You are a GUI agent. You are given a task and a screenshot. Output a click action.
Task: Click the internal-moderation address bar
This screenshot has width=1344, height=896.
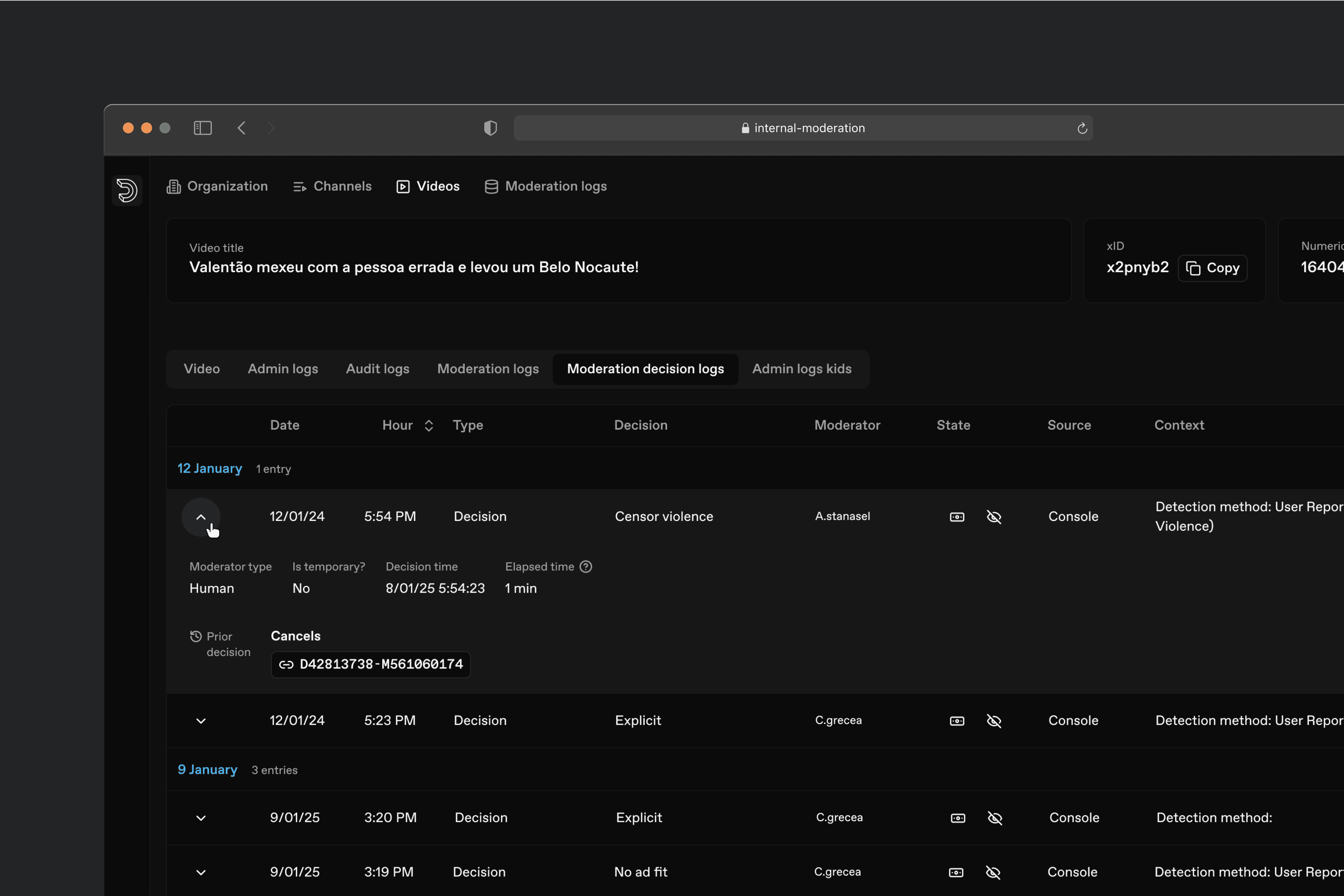click(803, 128)
